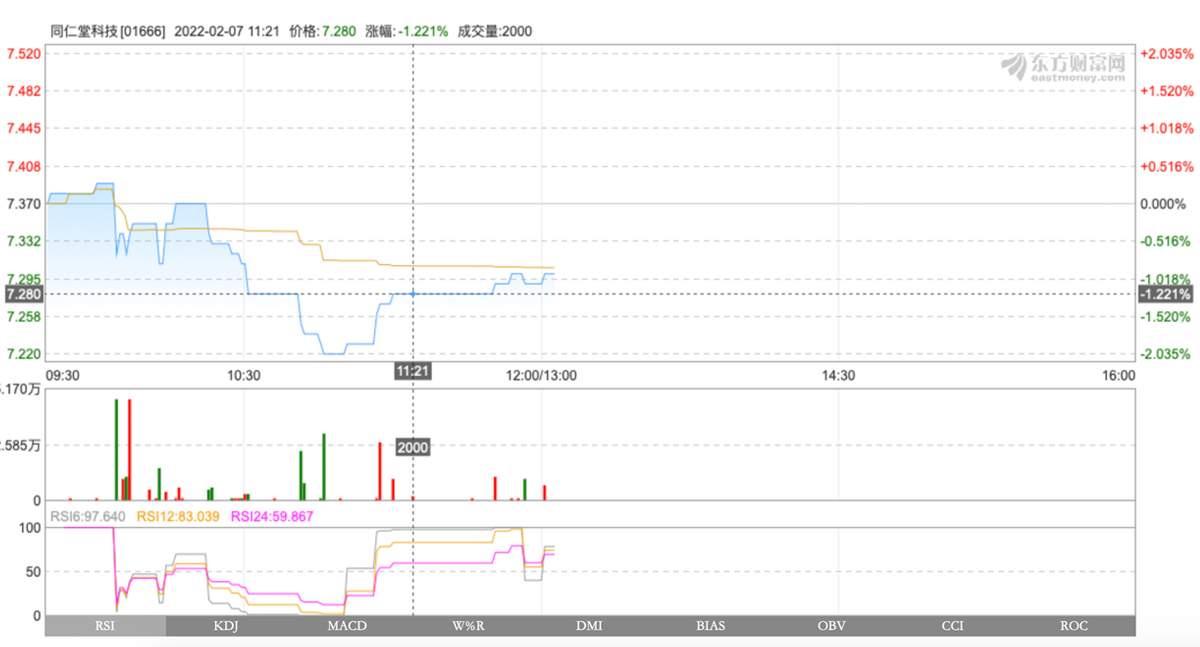Show the W%R indicator
The width and height of the screenshot is (1200, 647).
[469, 626]
